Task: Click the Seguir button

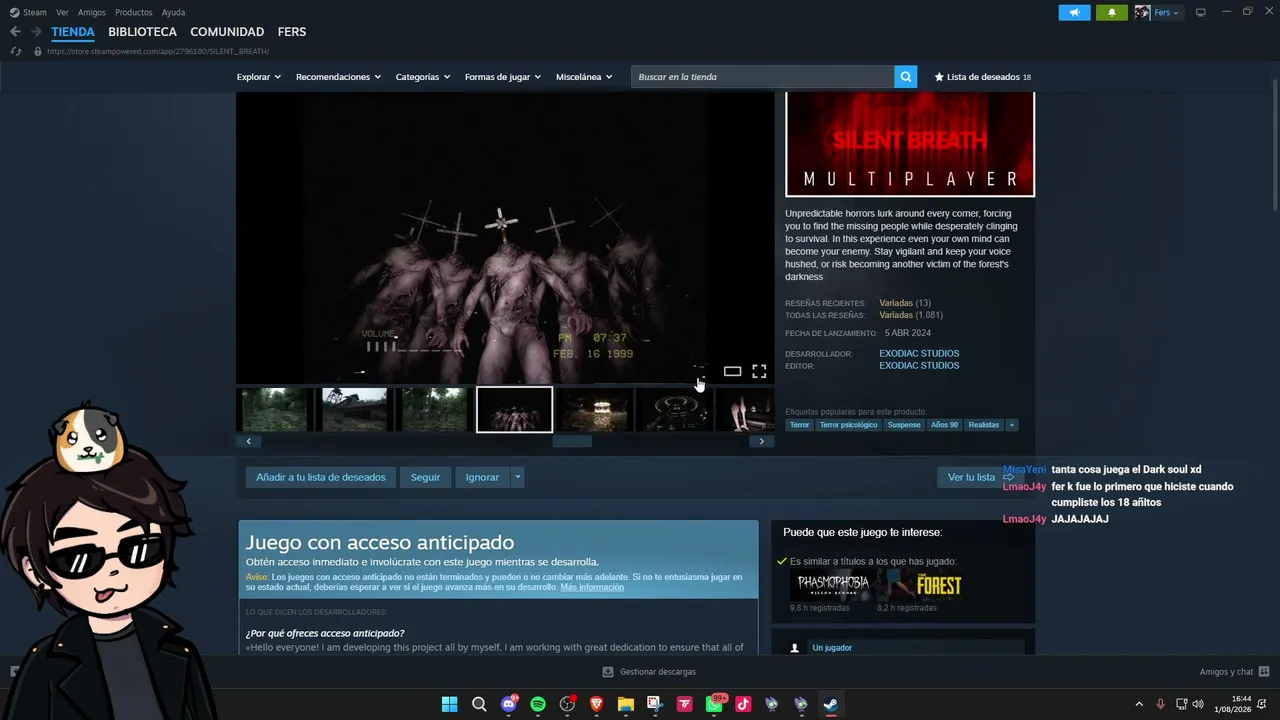Action: coord(425,477)
